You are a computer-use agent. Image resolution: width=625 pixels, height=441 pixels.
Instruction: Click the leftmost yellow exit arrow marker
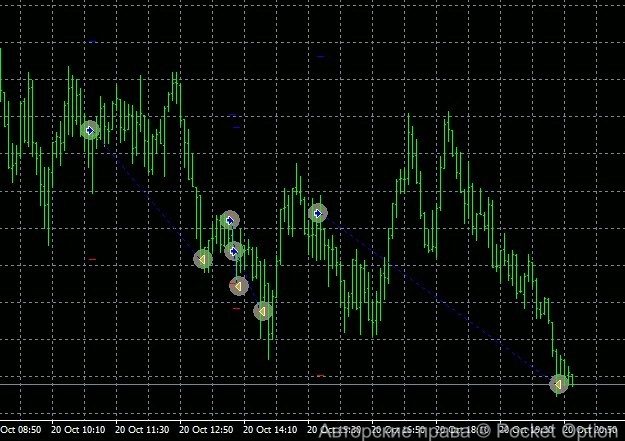coord(202,259)
